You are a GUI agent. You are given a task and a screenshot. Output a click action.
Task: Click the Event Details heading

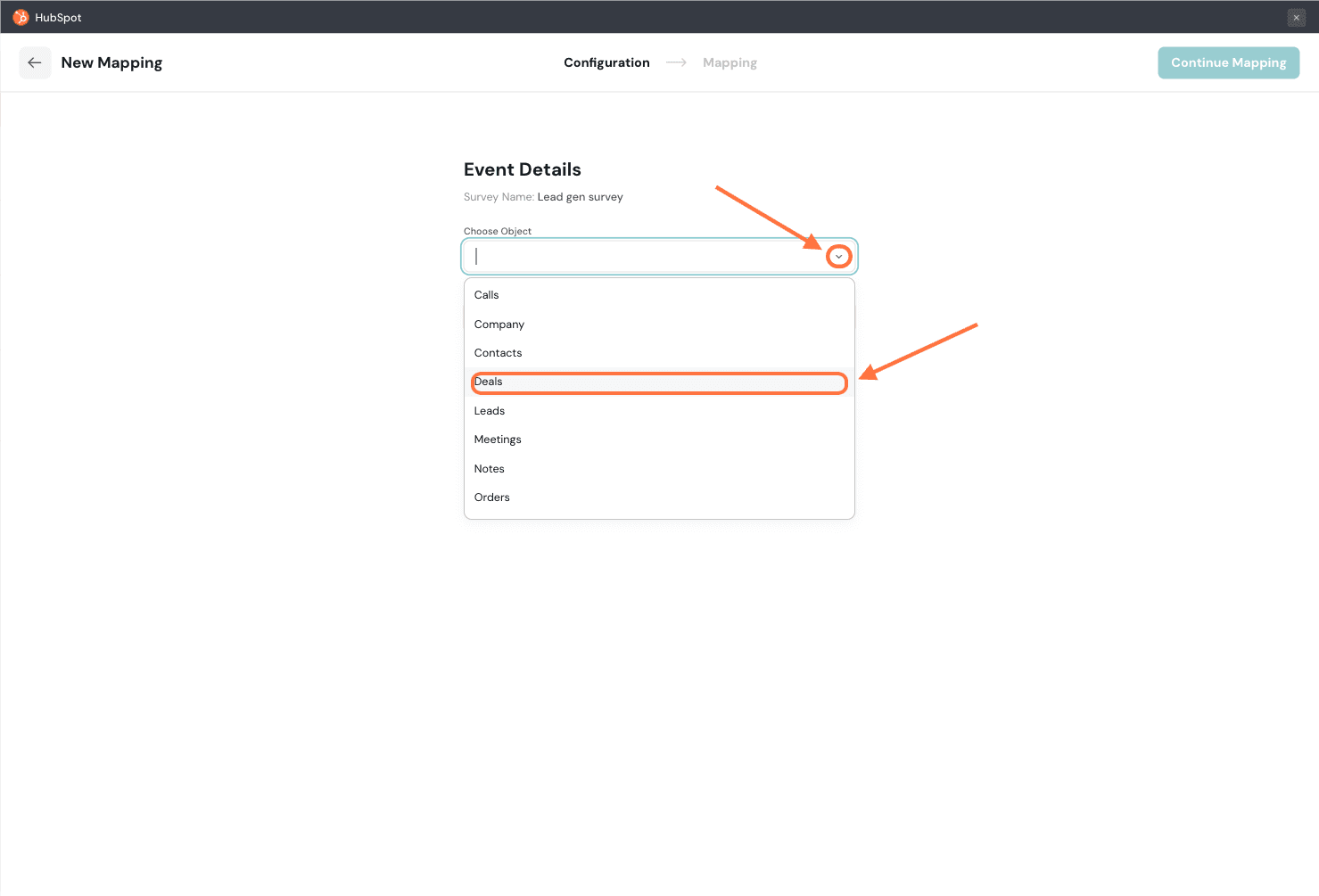point(523,169)
